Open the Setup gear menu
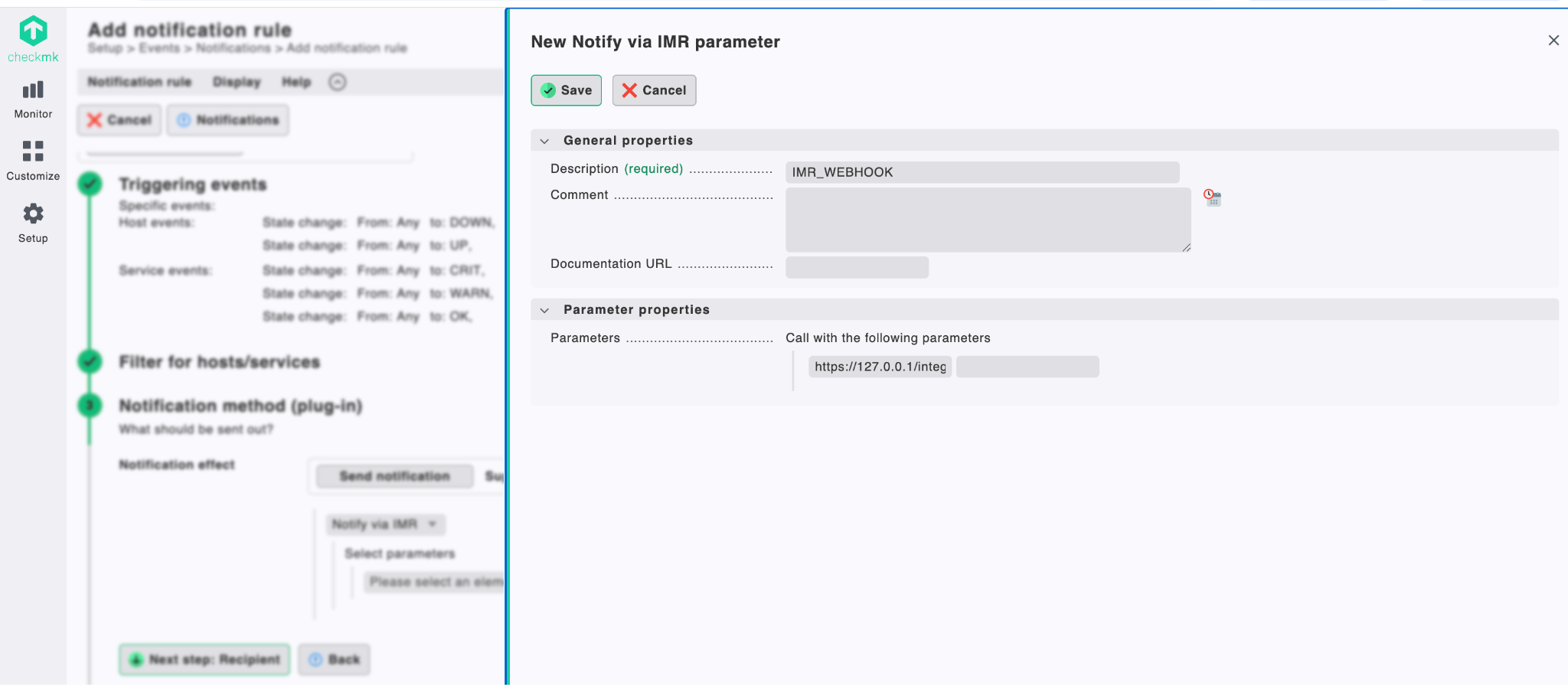This screenshot has width=1568, height=685. pos(33,223)
